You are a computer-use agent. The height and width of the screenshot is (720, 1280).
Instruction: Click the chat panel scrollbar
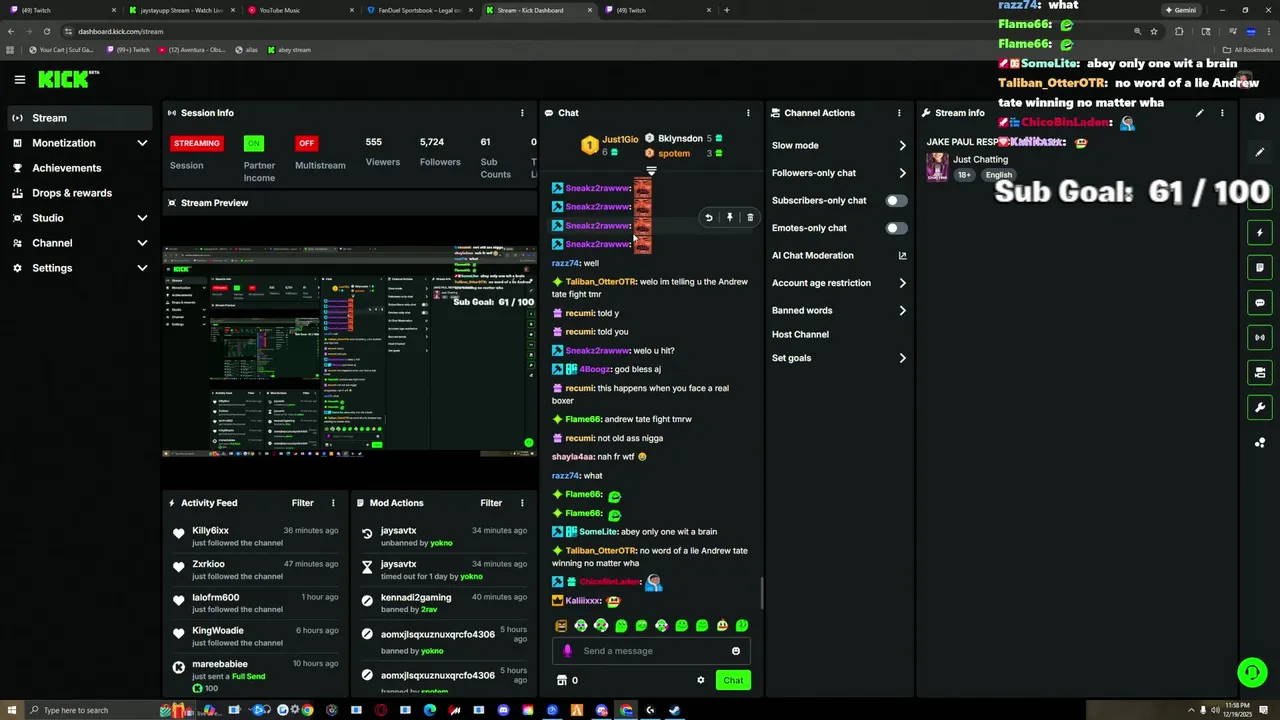pos(761,593)
